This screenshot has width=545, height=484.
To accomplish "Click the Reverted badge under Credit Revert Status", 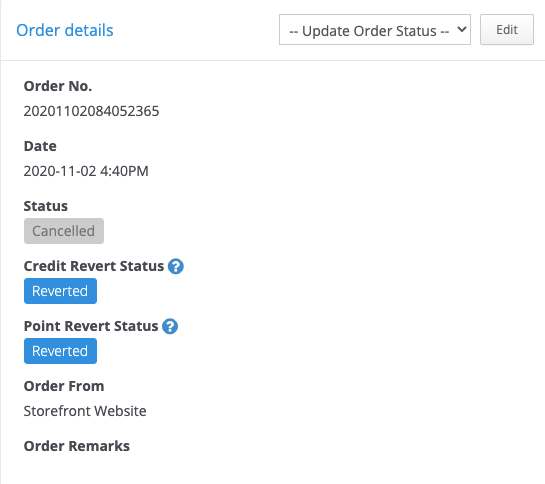I will 60,291.
